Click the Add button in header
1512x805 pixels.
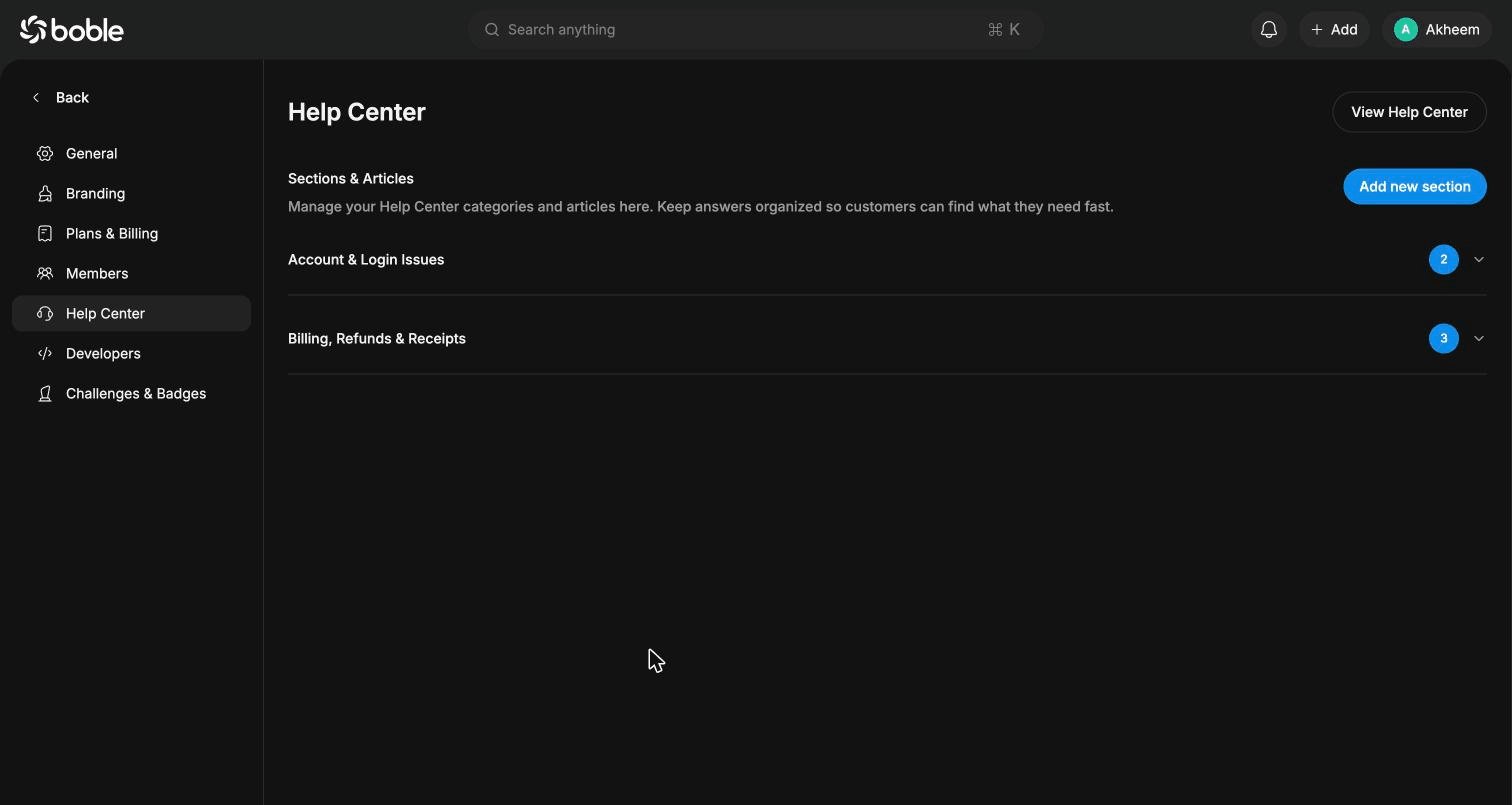(x=1334, y=30)
